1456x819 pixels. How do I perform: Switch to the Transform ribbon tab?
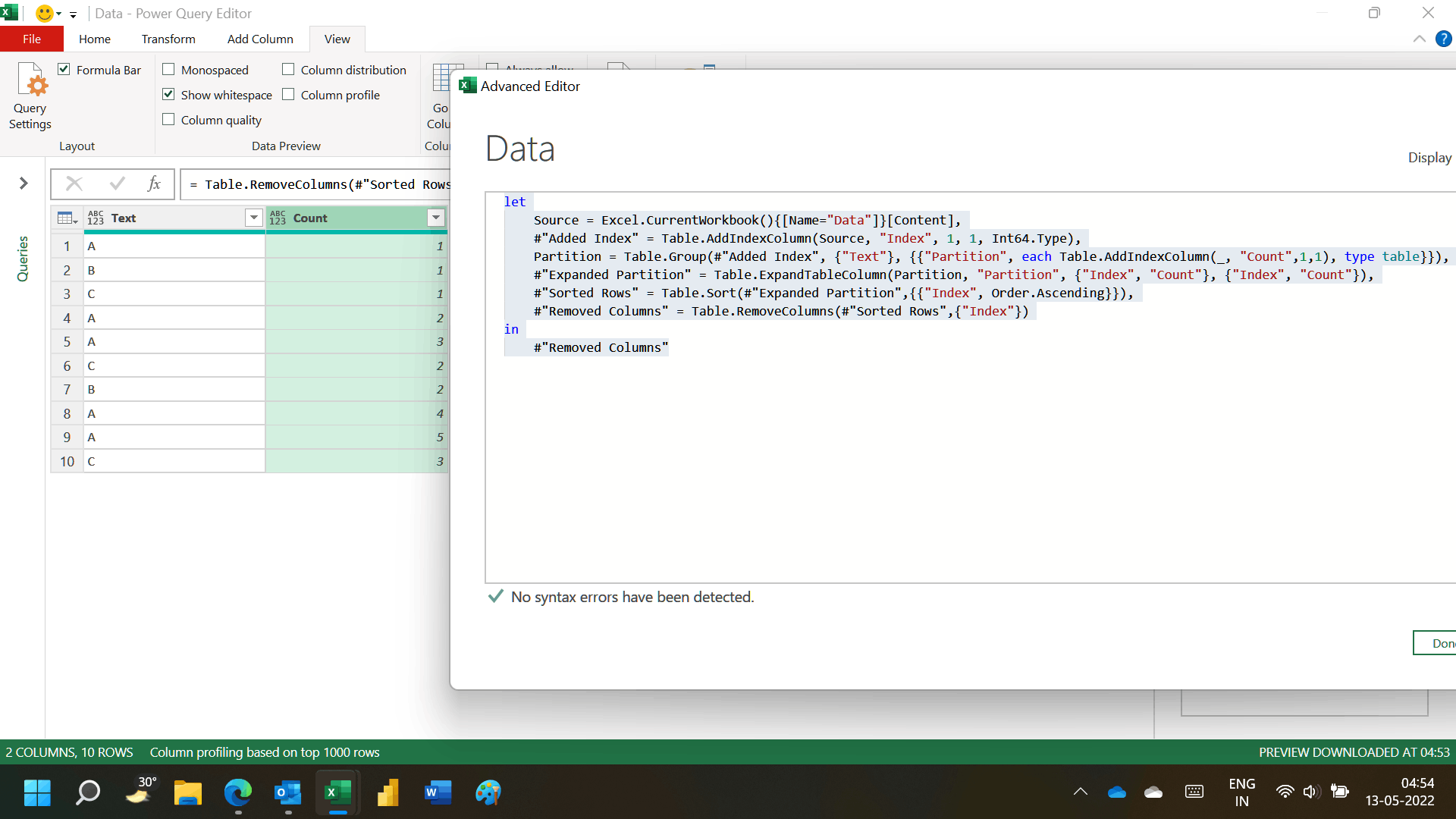168,39
